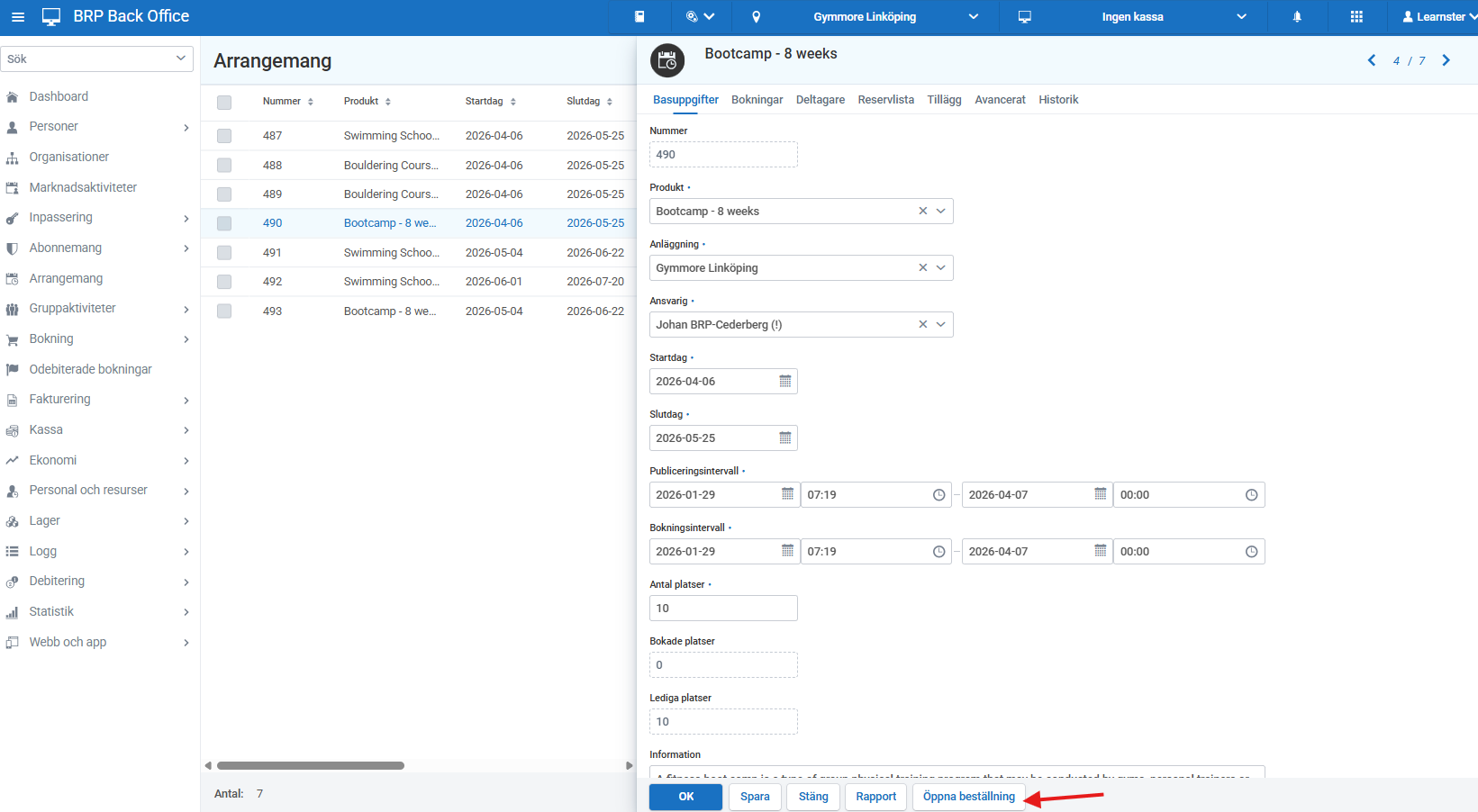Click the Antal platser input field
This screenshot has width=1478, height=812.
[x=722, y=609]
